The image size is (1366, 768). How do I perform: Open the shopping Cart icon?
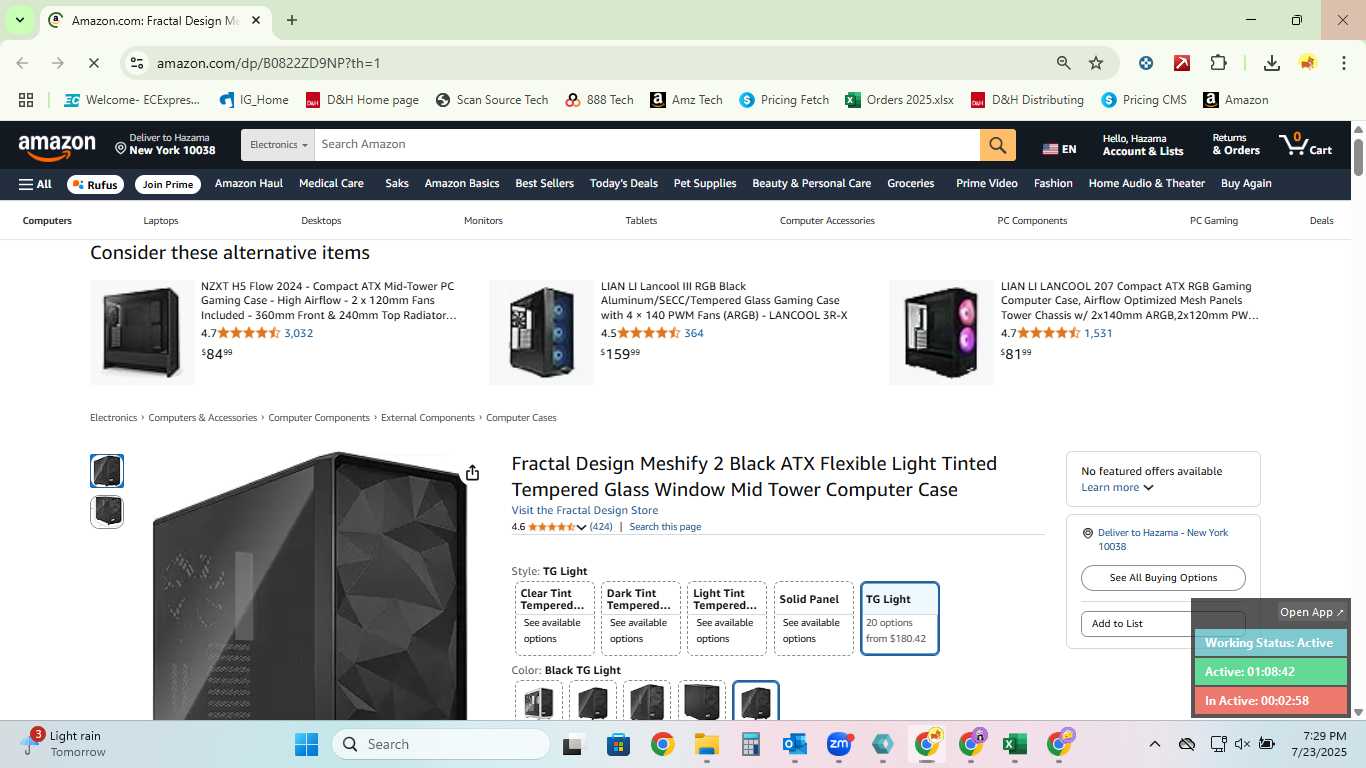click(x=1305, y=145)
